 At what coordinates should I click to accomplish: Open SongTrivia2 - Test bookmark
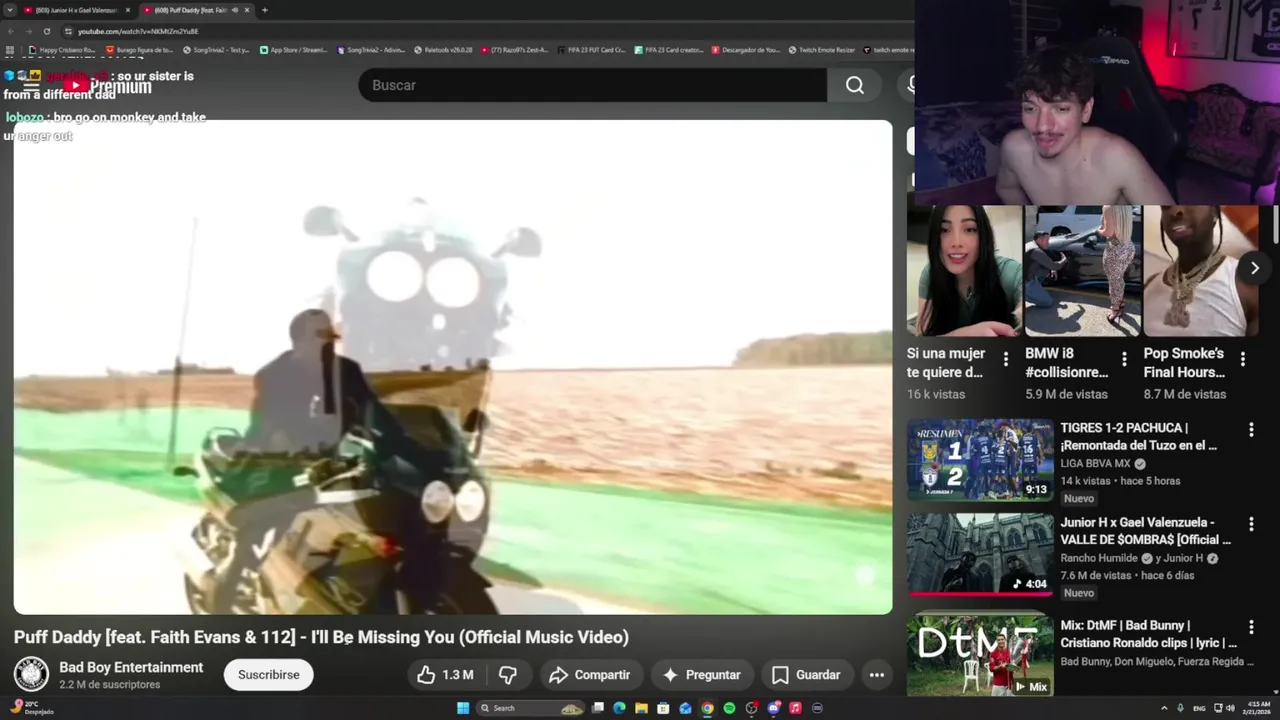(216, 49)
